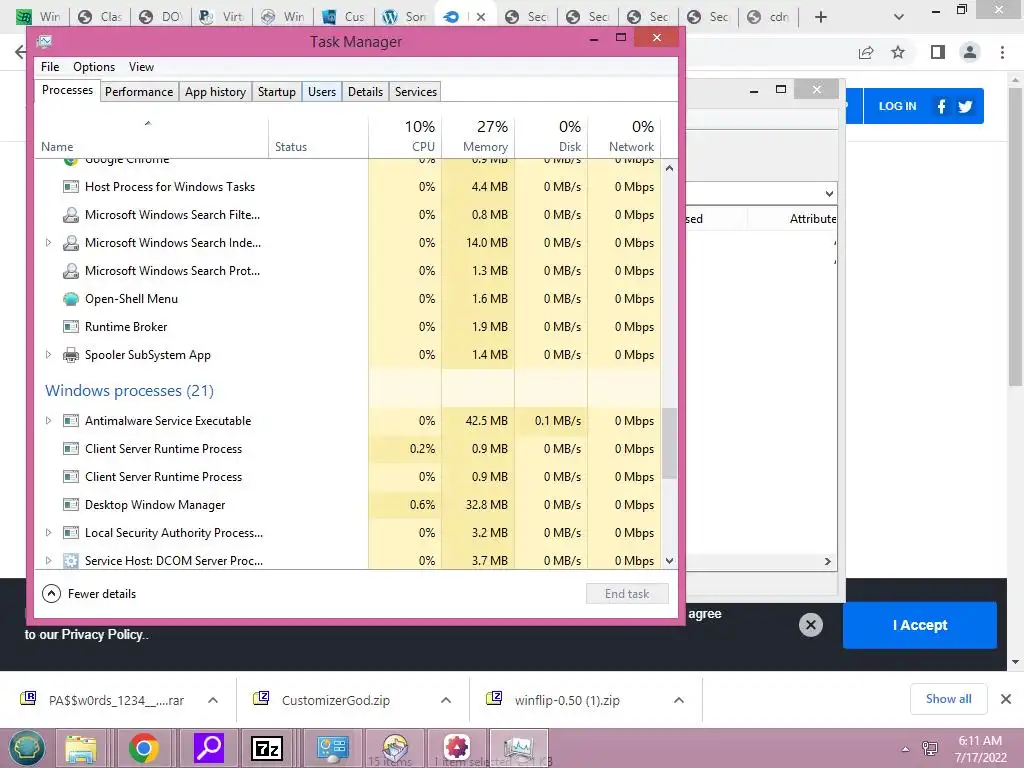Open the Options menu in Task Manager
The height and width of the screenshot is (768, 1024).
point(94,67)
